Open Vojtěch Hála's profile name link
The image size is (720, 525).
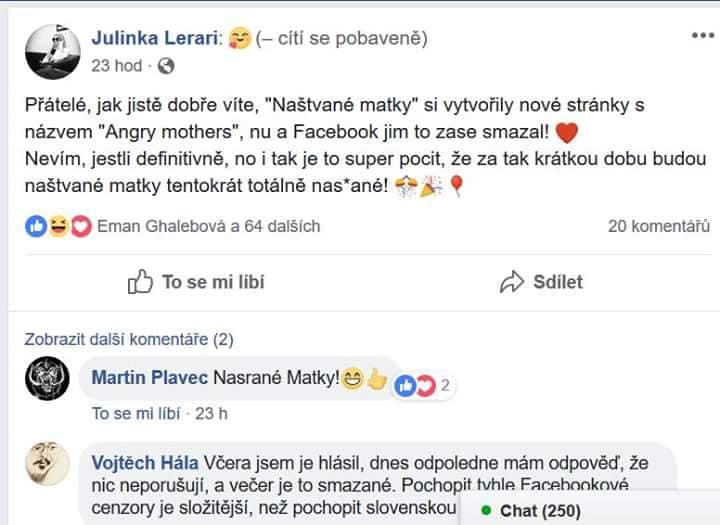point(144,463)
